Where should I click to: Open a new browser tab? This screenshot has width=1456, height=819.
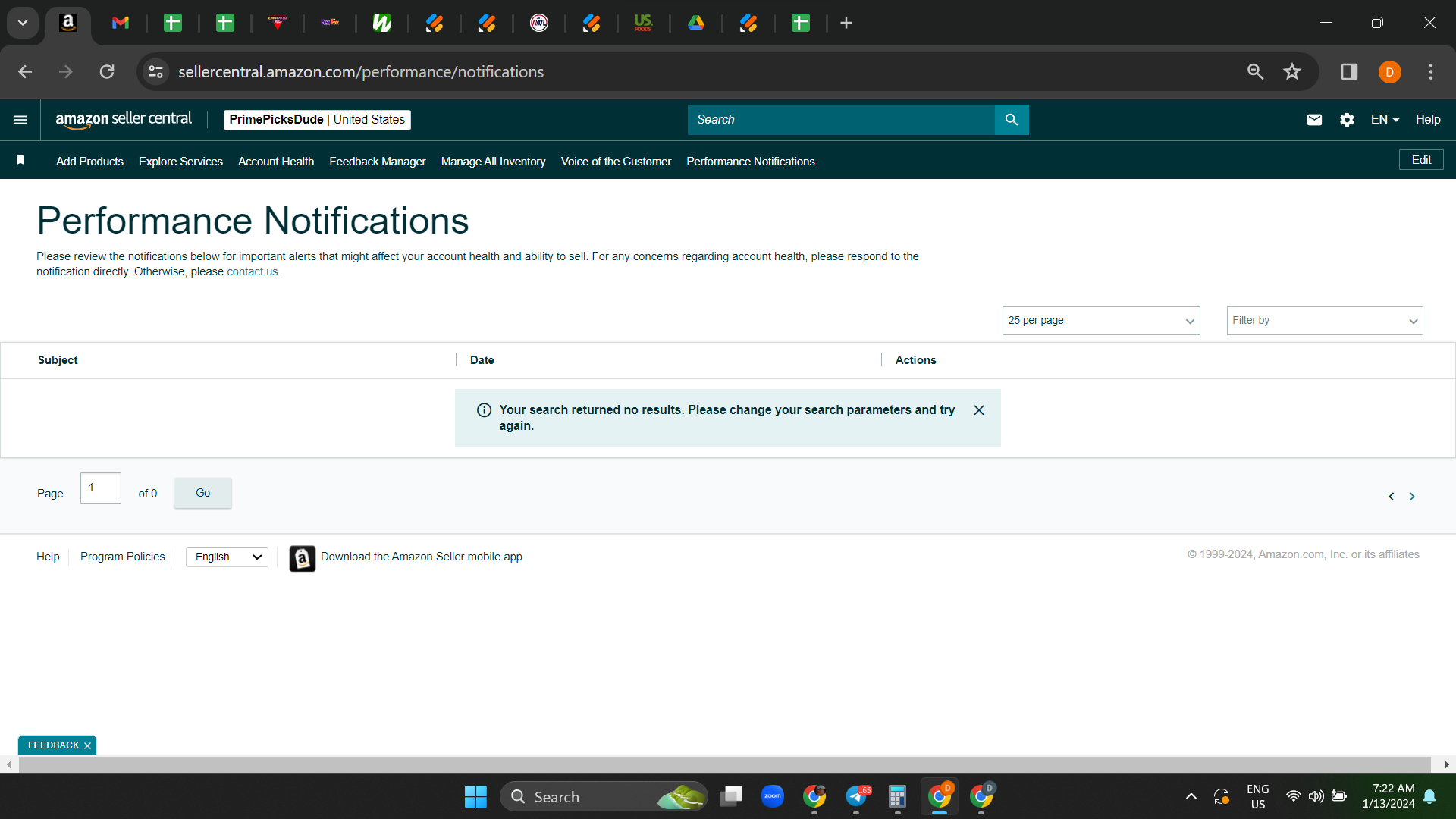point(846,24)
